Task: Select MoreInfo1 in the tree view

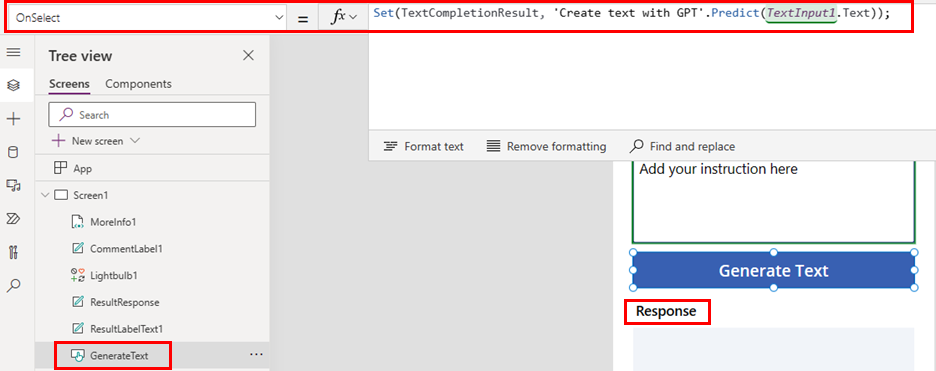Action: pos(113,222)
